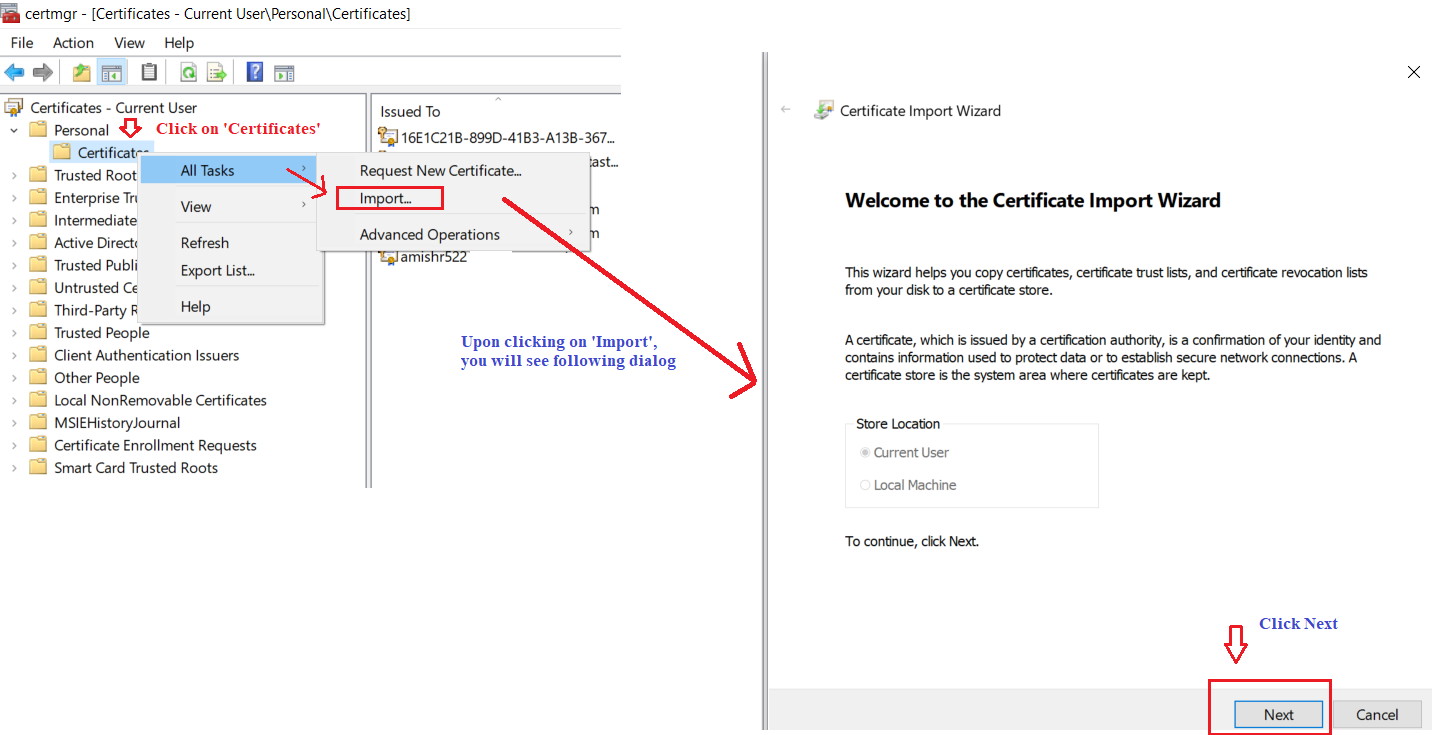
Task: Collapse the Personal folder node
Action: tap(14, 129)
